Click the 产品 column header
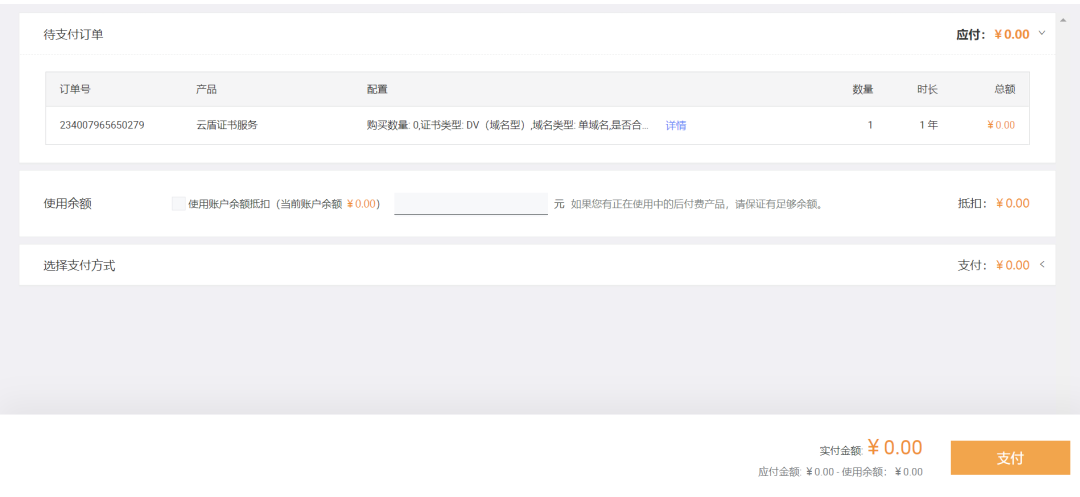 point(206,90)
